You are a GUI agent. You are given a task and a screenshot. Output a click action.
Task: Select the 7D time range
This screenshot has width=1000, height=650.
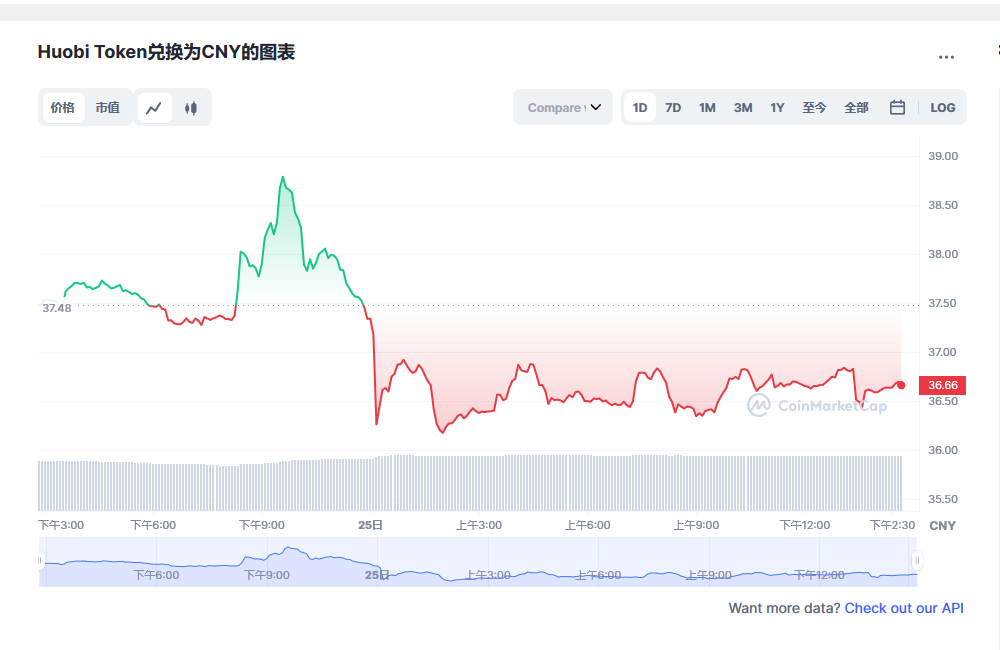click(x=673, y=108)
